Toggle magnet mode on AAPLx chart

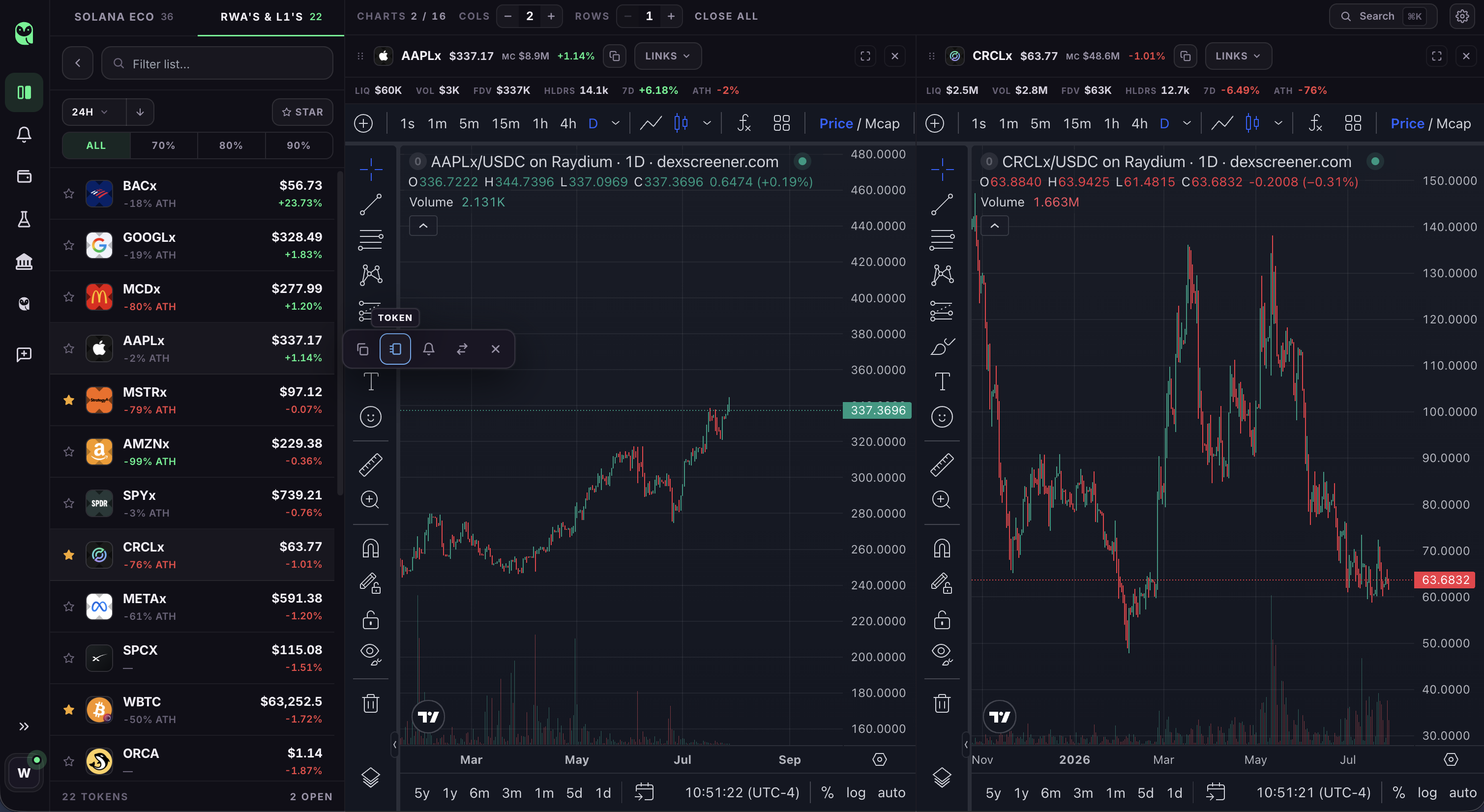[370, 548]
